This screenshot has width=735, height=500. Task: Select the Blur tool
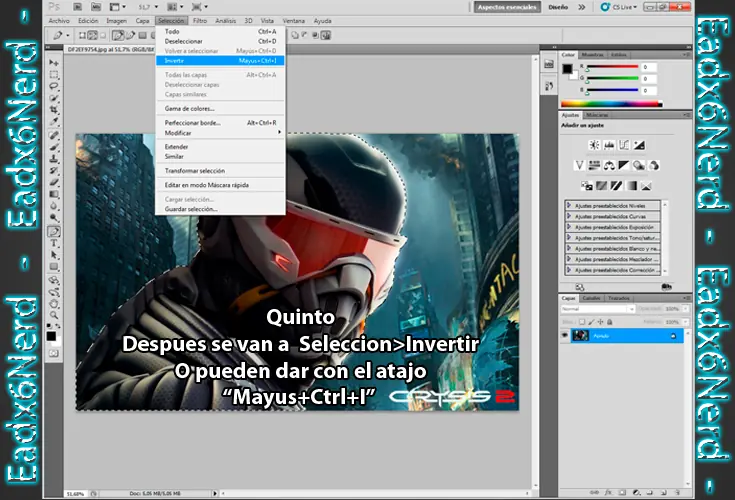[54, 206]
